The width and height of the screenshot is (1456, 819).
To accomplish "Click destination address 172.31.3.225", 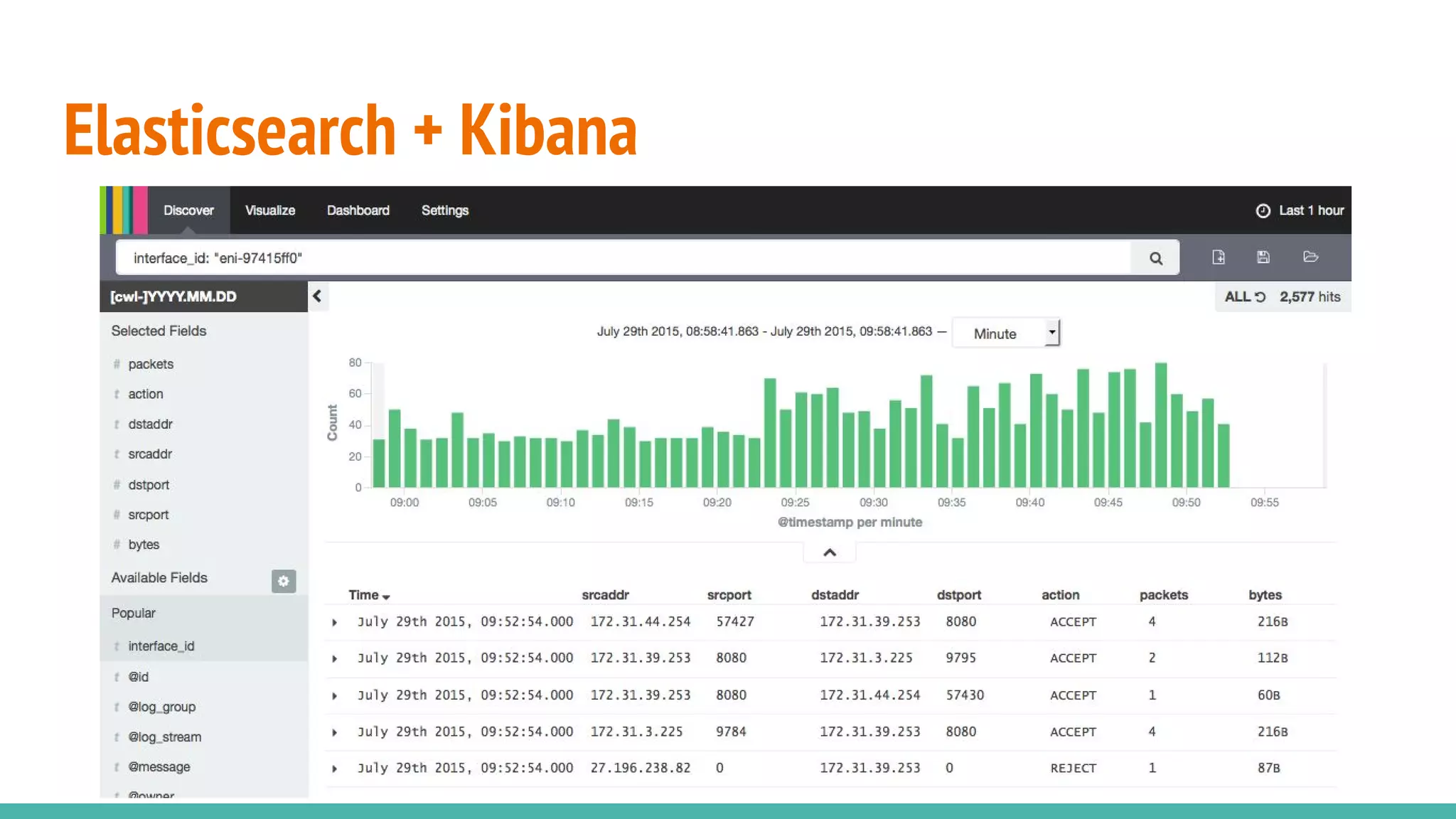I will click(x=866, y=658).
